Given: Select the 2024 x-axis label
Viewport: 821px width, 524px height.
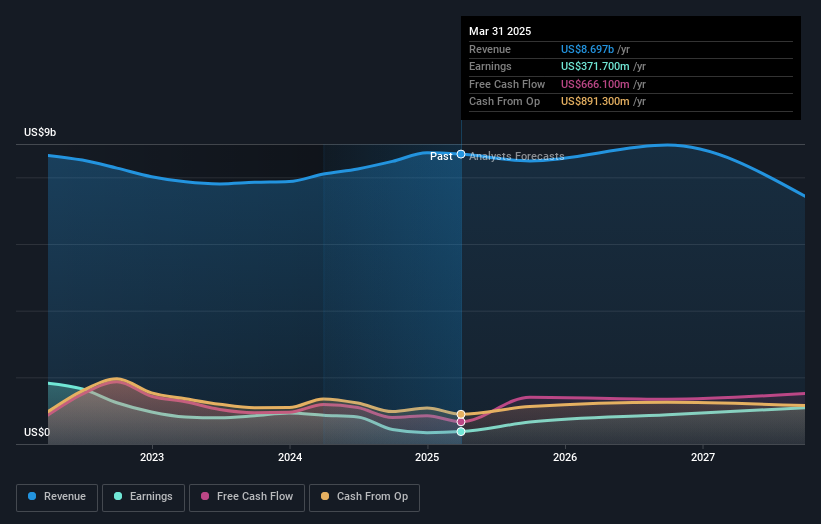Looking at the screenshot, I should click(290, 457).
